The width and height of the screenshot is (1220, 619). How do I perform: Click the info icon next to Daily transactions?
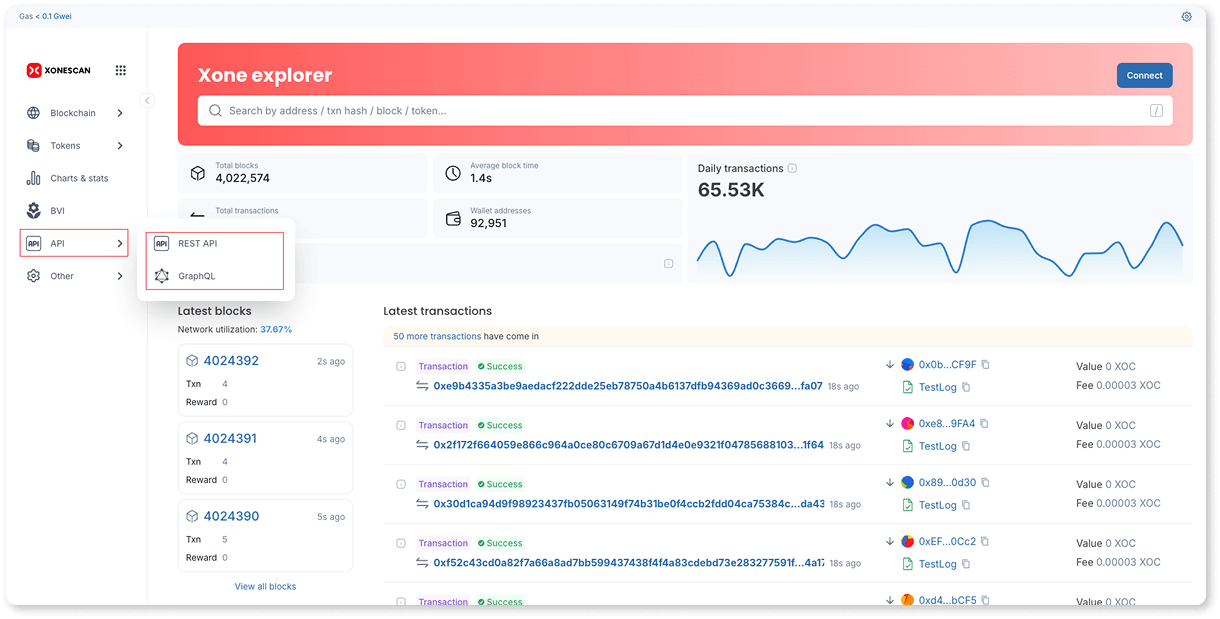(x=792, y=169)
